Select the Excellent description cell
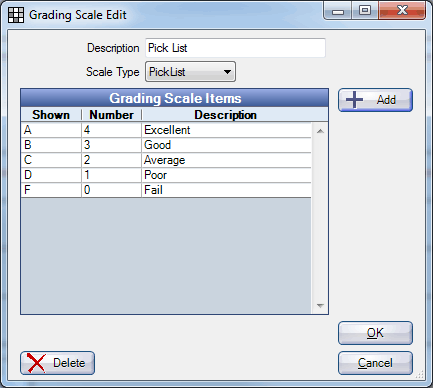The height and width of the screenshot is (388, 433). tap(226, 130)
